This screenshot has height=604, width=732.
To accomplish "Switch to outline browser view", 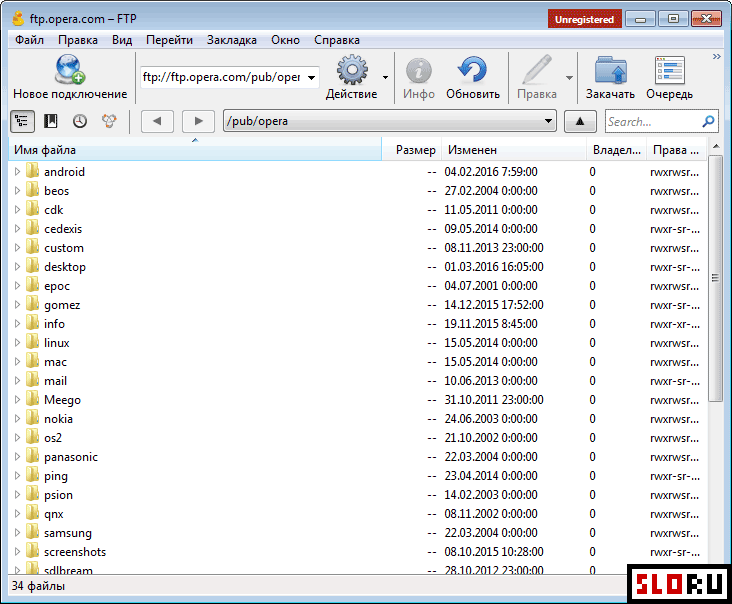I will tap(22, 121).
